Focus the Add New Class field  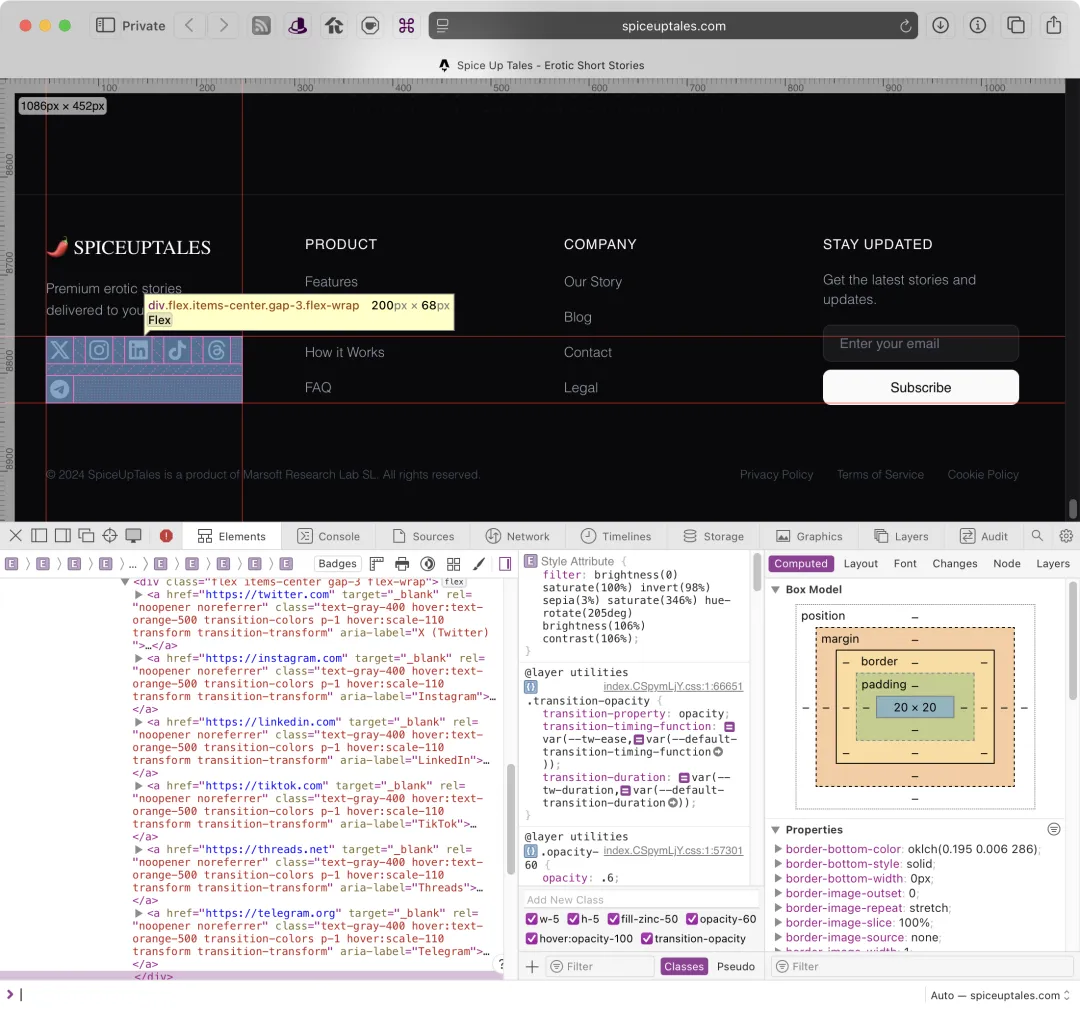pyautogui.click(x=641, y=899)
